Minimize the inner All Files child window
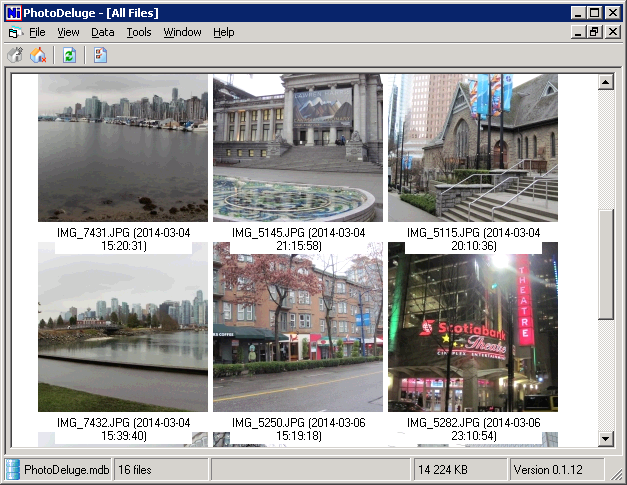The image size is (627, 485). point(578,32)
